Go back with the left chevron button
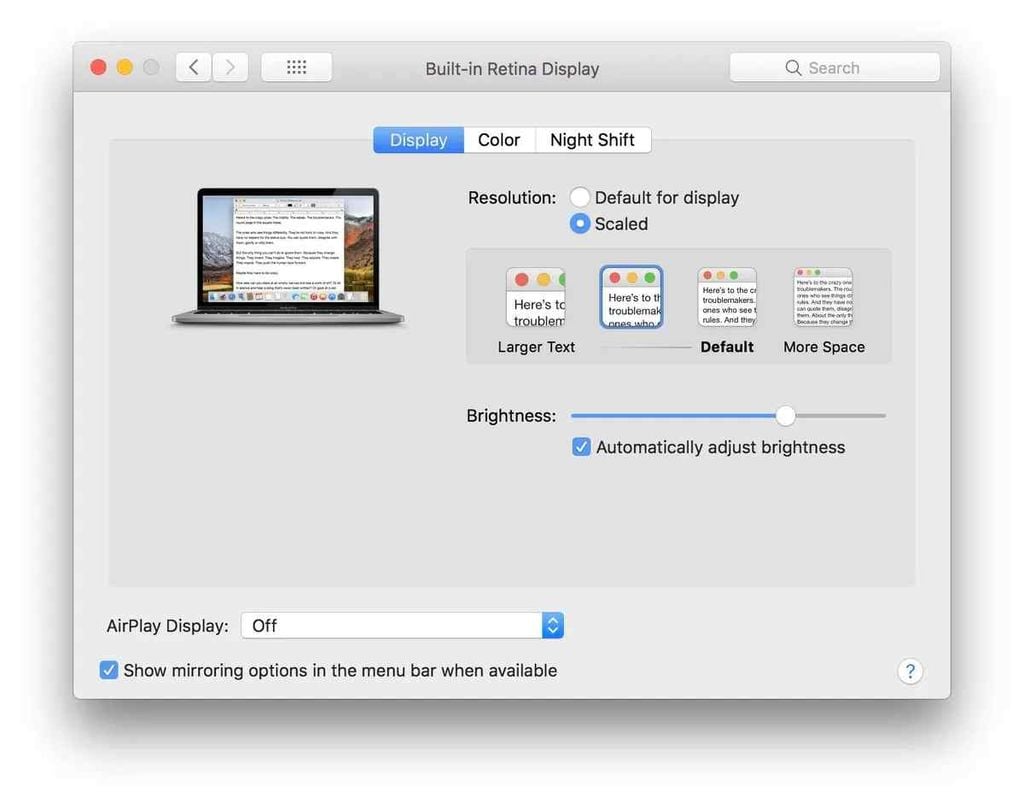This screenshot has height=804, width=1024. [193, 68]
